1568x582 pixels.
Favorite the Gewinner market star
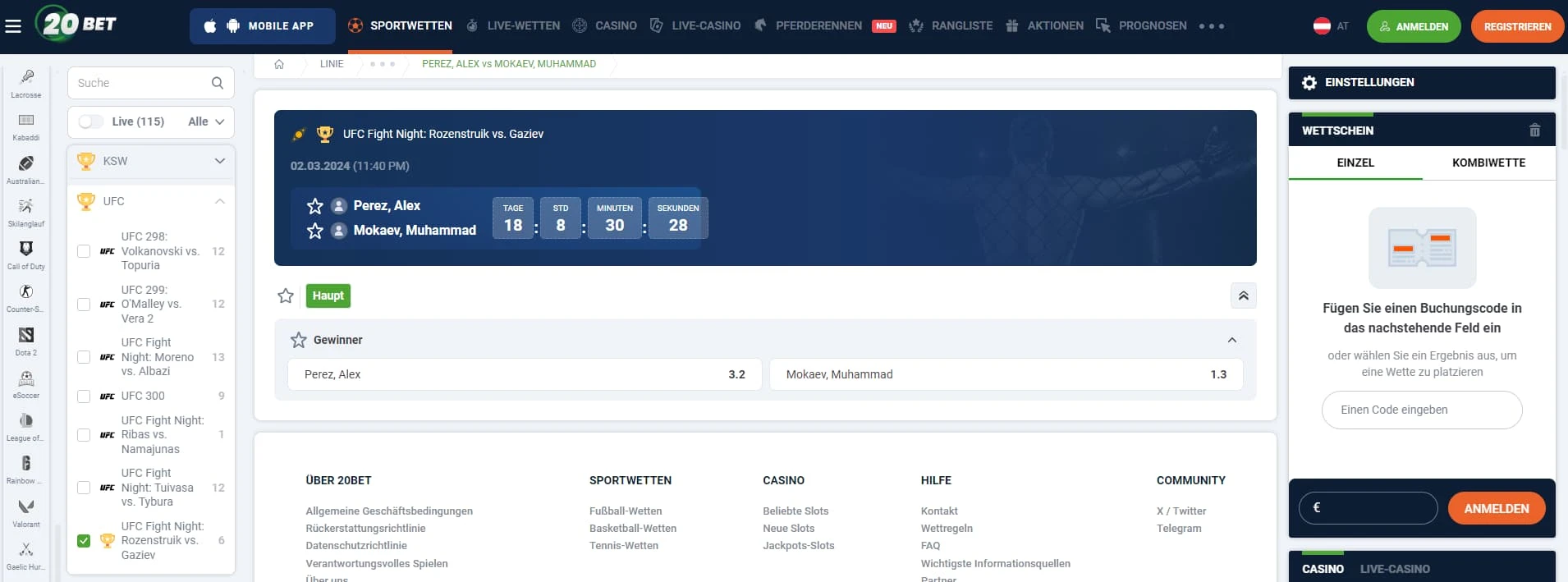[299, 340]
